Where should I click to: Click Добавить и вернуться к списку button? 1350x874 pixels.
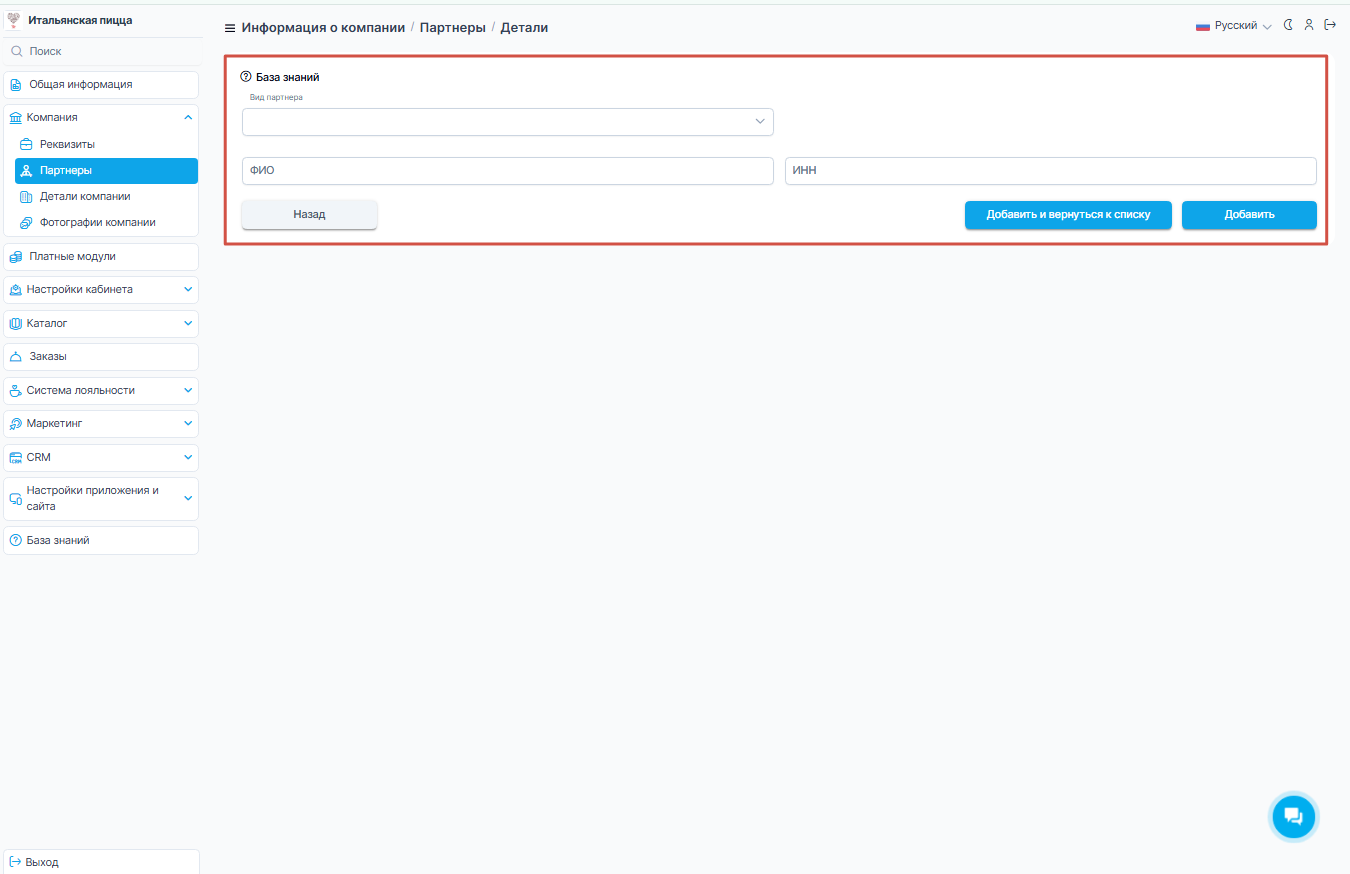coord(1068,215)
